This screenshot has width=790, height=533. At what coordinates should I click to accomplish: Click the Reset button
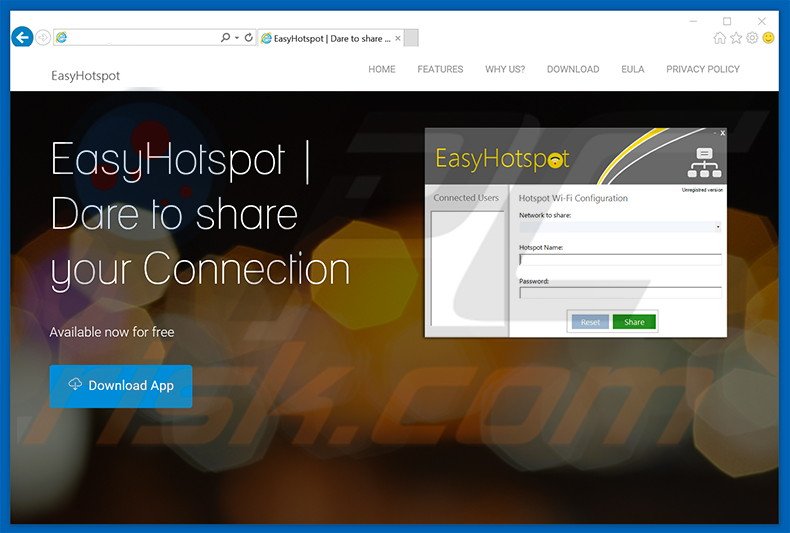coord(590,322)
